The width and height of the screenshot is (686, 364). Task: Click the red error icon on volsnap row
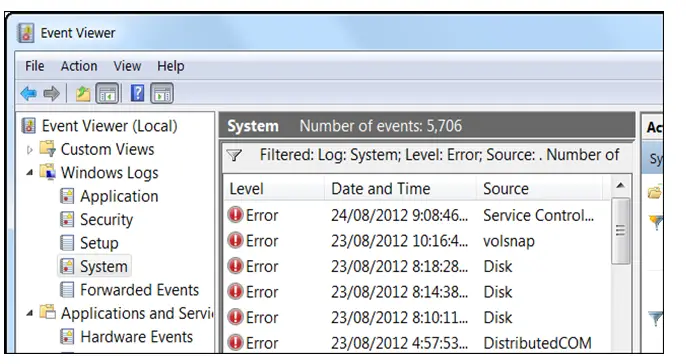(x=235, y=241)
